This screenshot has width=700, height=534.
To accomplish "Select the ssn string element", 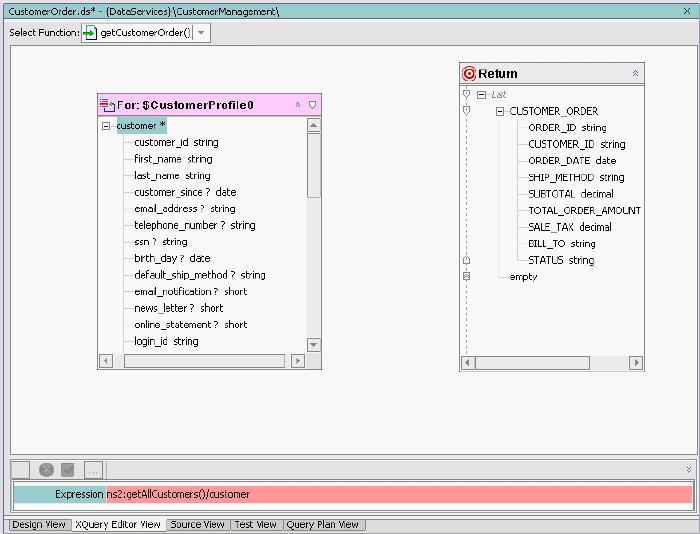I will (x=161, y=242).
